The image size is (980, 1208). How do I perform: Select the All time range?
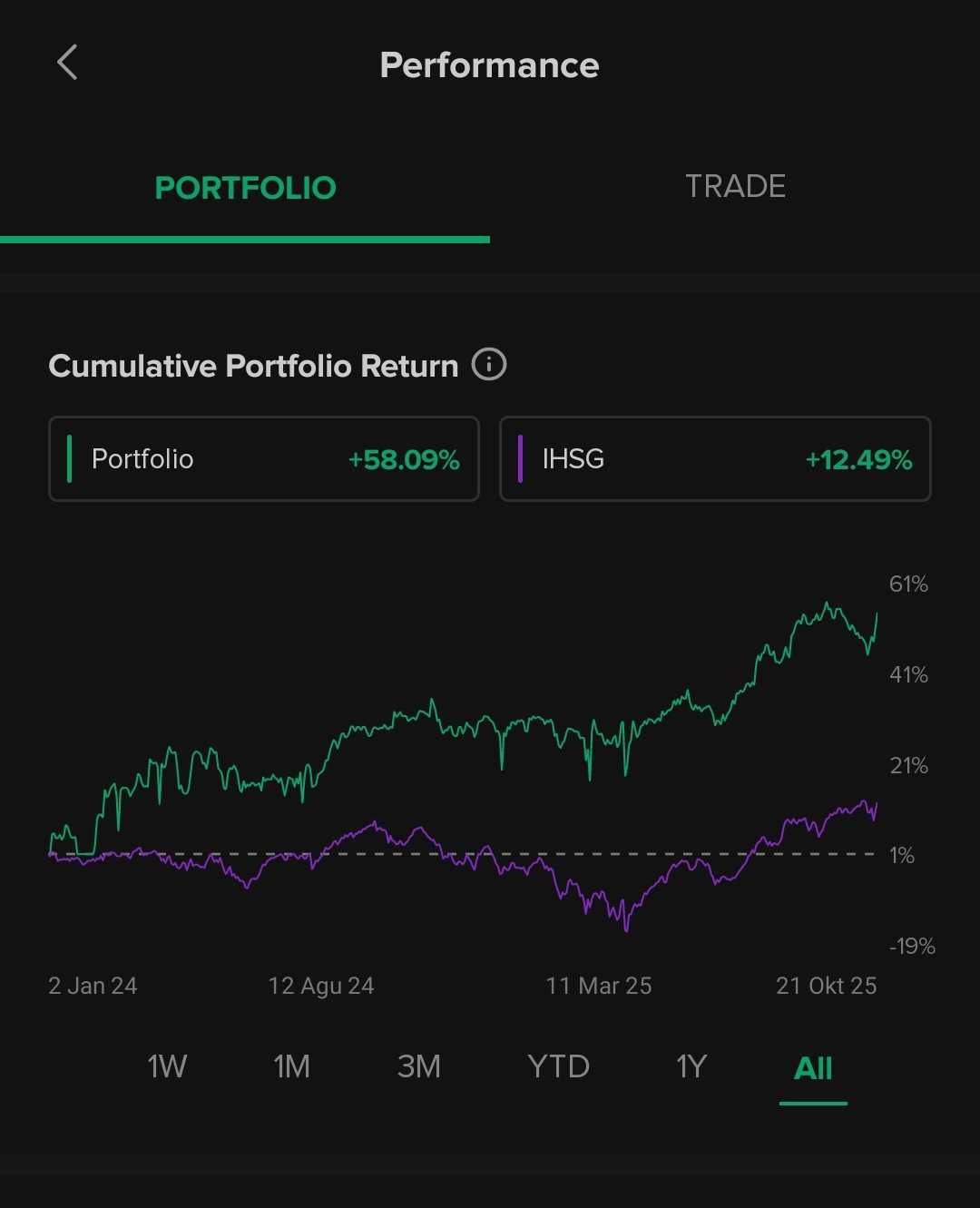[813, 1068]
